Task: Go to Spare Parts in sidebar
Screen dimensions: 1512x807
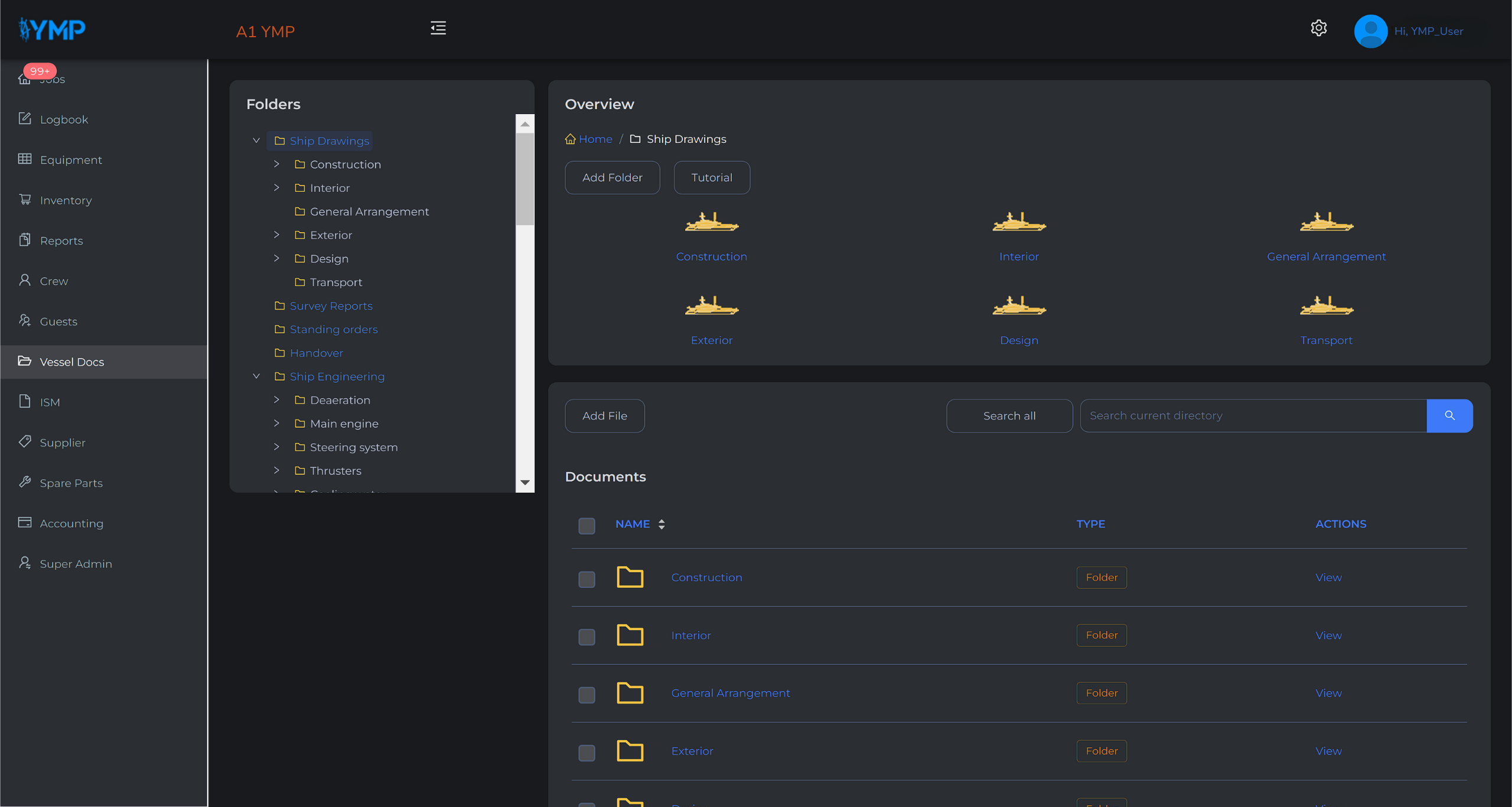Action: (71, 483)
